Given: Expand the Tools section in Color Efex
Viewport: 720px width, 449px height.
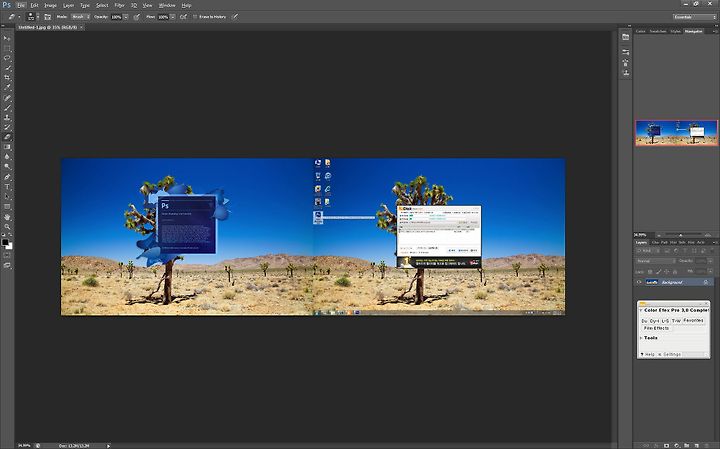Looking at the screenshot, I should click(641, 338).
